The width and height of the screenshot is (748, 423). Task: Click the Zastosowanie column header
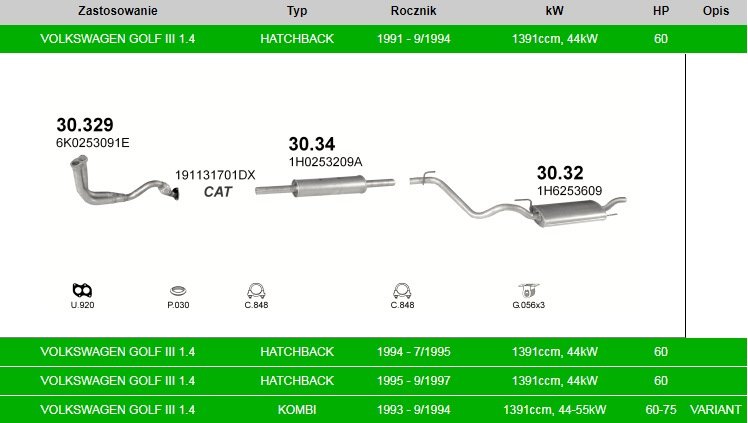pos(118,11)
